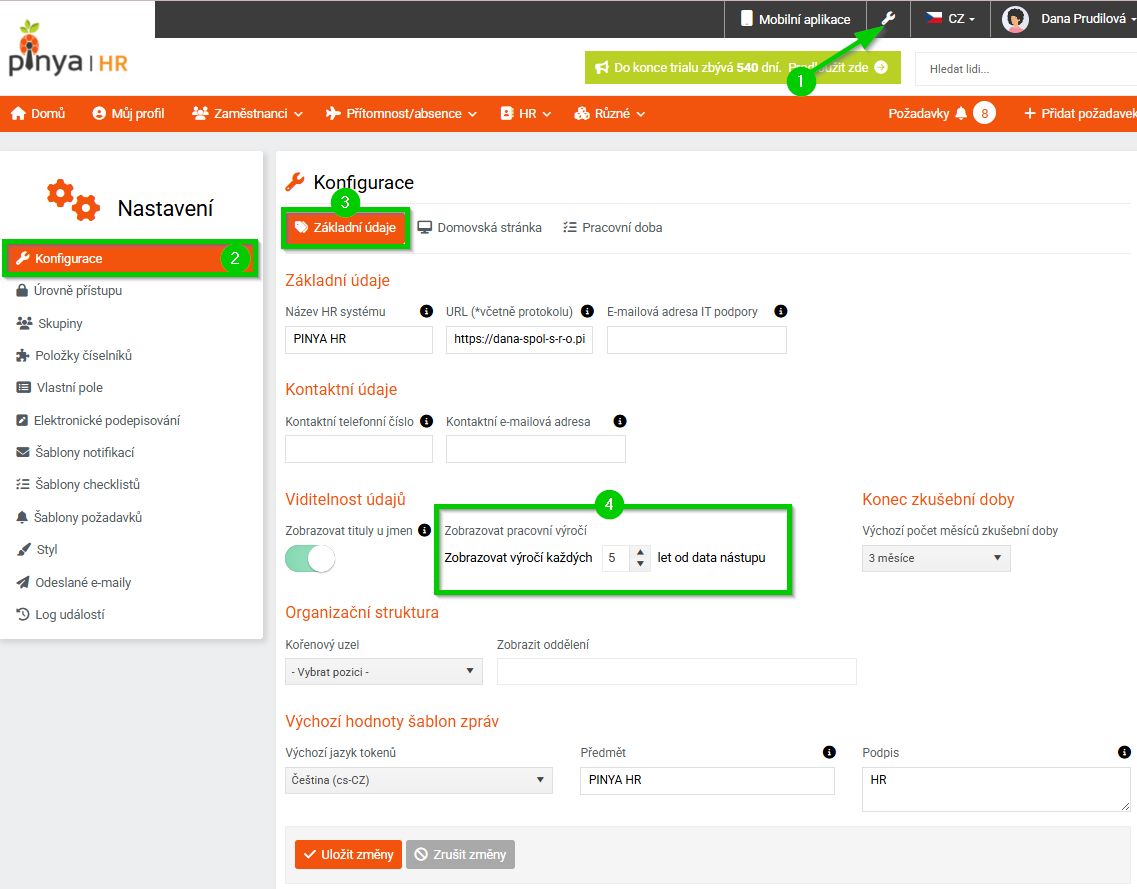1137x889 pixels.
Task: Click info icon beside Předmět label
Action: tap(829, 752)
